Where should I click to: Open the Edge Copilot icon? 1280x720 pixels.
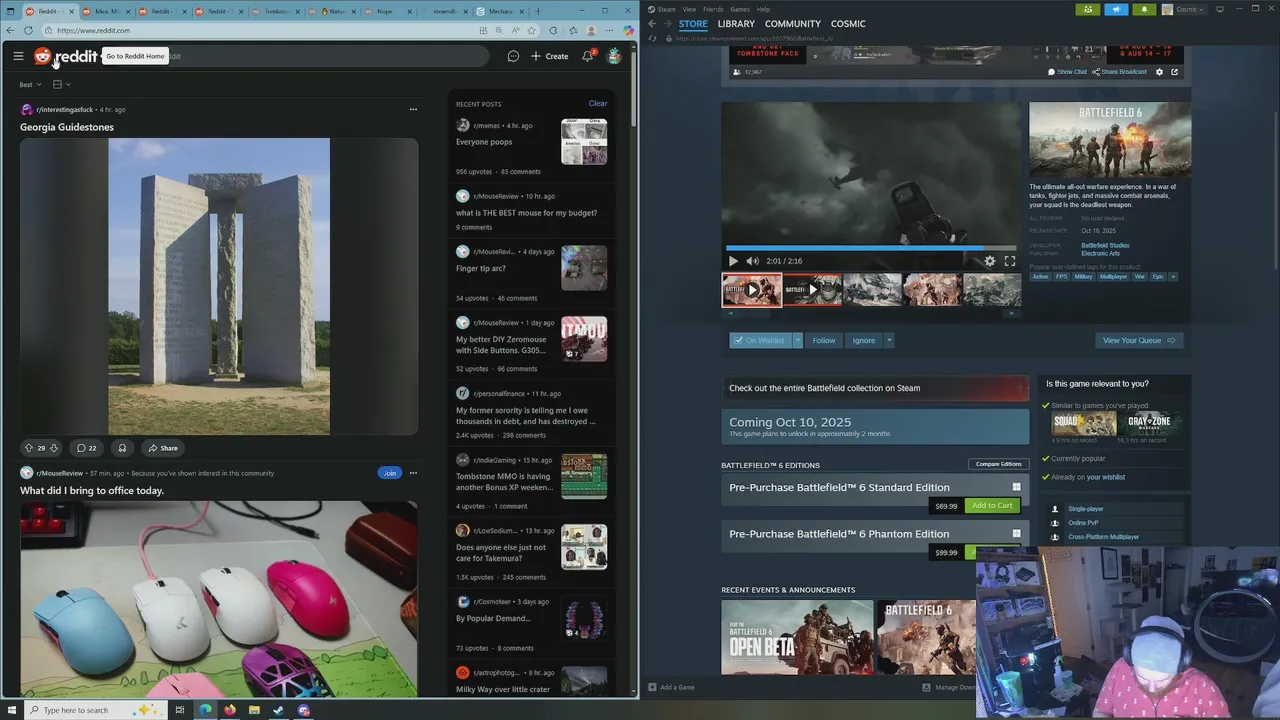[x=629, y=31]
